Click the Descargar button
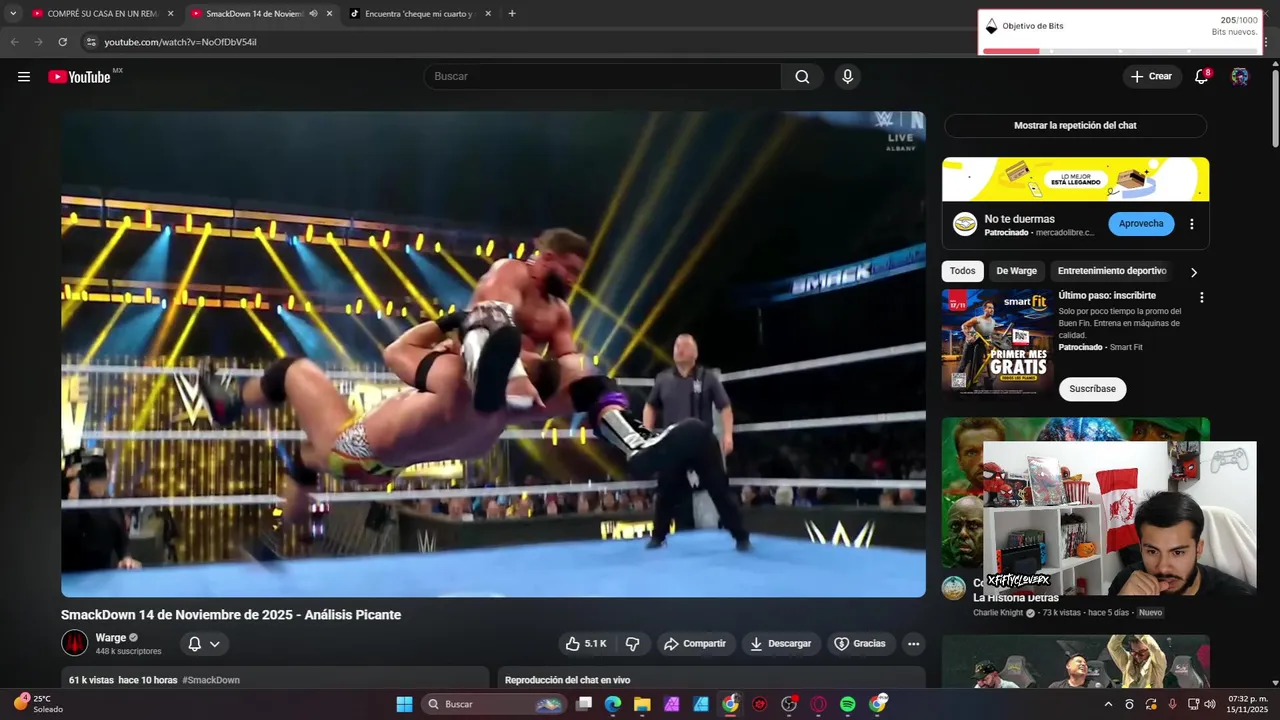 point(780,644)
